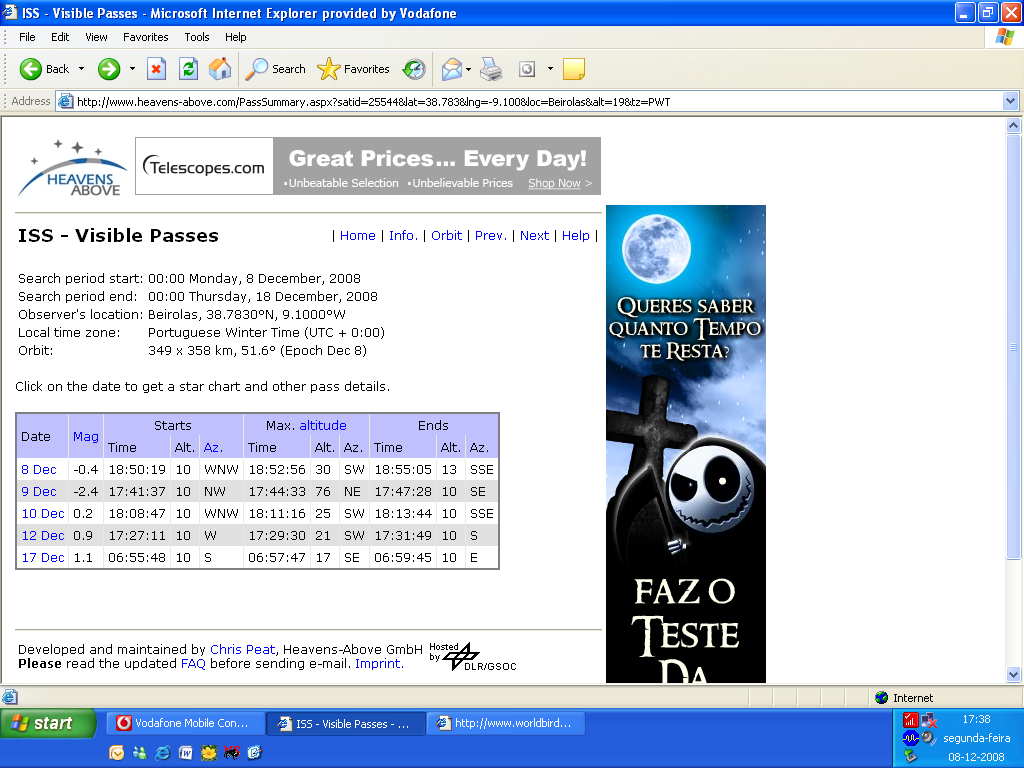The height and width of the screenshot is (768, 1024).
Task: Open the address bar dropdown arrow
Action: [x=1010, y=101]
